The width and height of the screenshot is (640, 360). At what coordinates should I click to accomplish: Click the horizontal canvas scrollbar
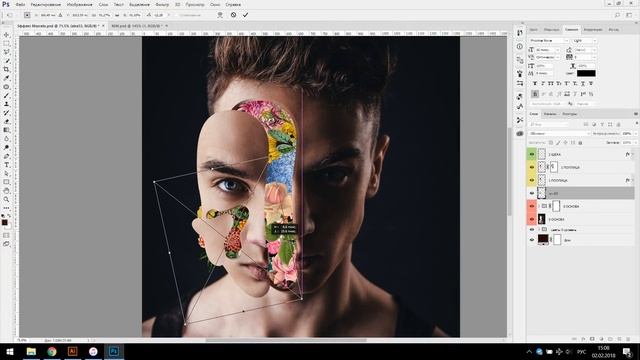pos(286,340)
